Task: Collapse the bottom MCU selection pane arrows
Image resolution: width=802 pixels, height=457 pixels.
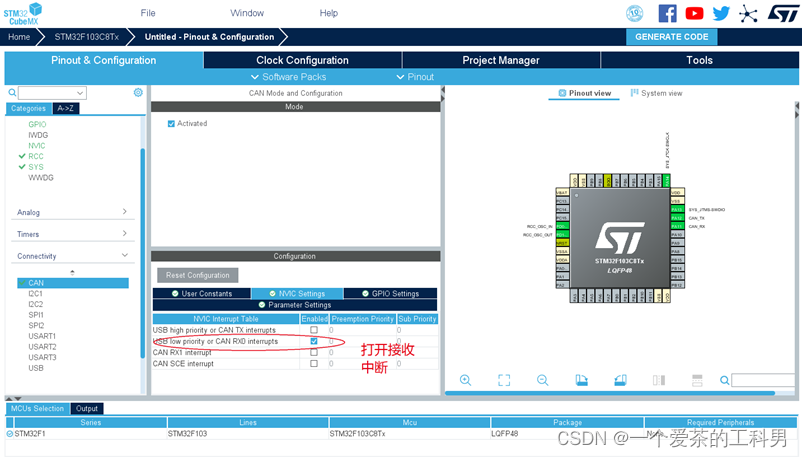Action: click(x=14, y=398)
